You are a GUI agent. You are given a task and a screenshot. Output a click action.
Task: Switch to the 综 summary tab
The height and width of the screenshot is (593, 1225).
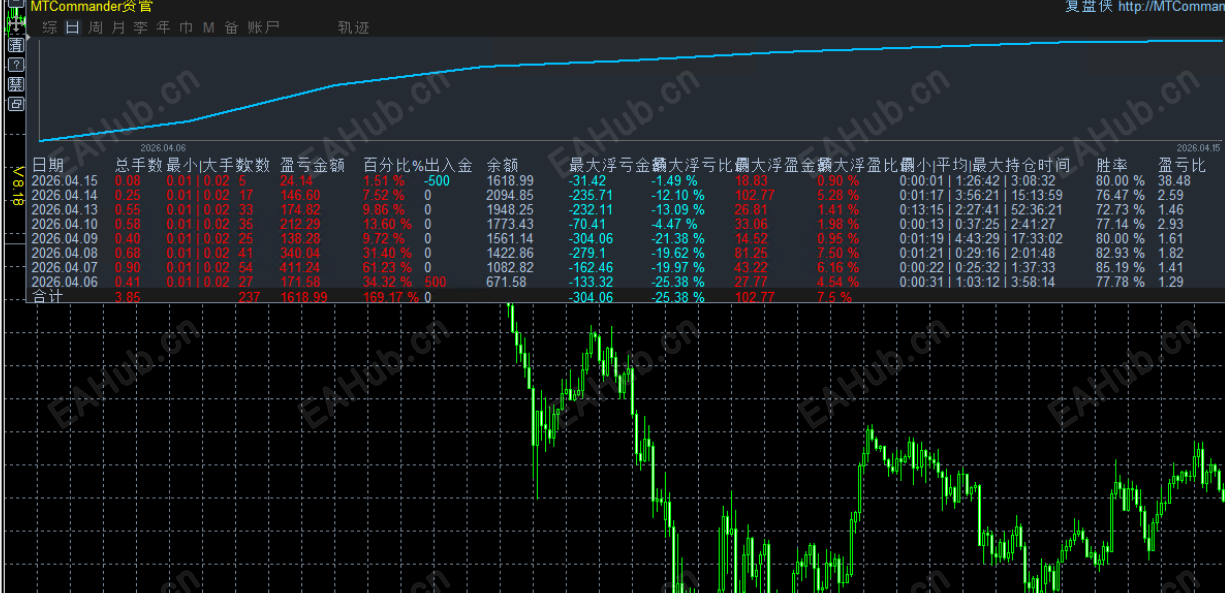pos(50,28)
